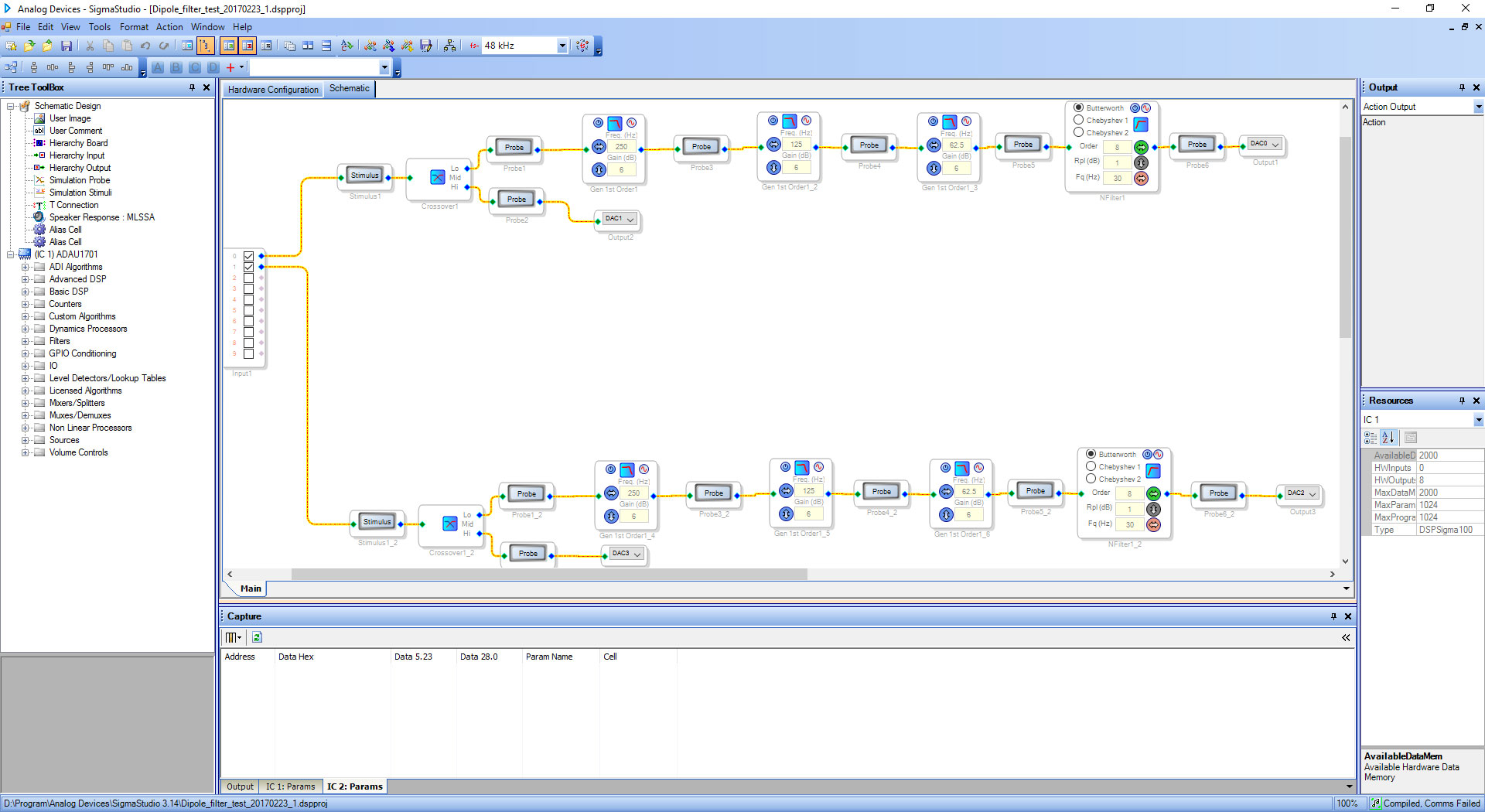The width and height of the screenshot is (1485, 812).
Task: Click the Order value field in NFilter1
Action: 1117,147
